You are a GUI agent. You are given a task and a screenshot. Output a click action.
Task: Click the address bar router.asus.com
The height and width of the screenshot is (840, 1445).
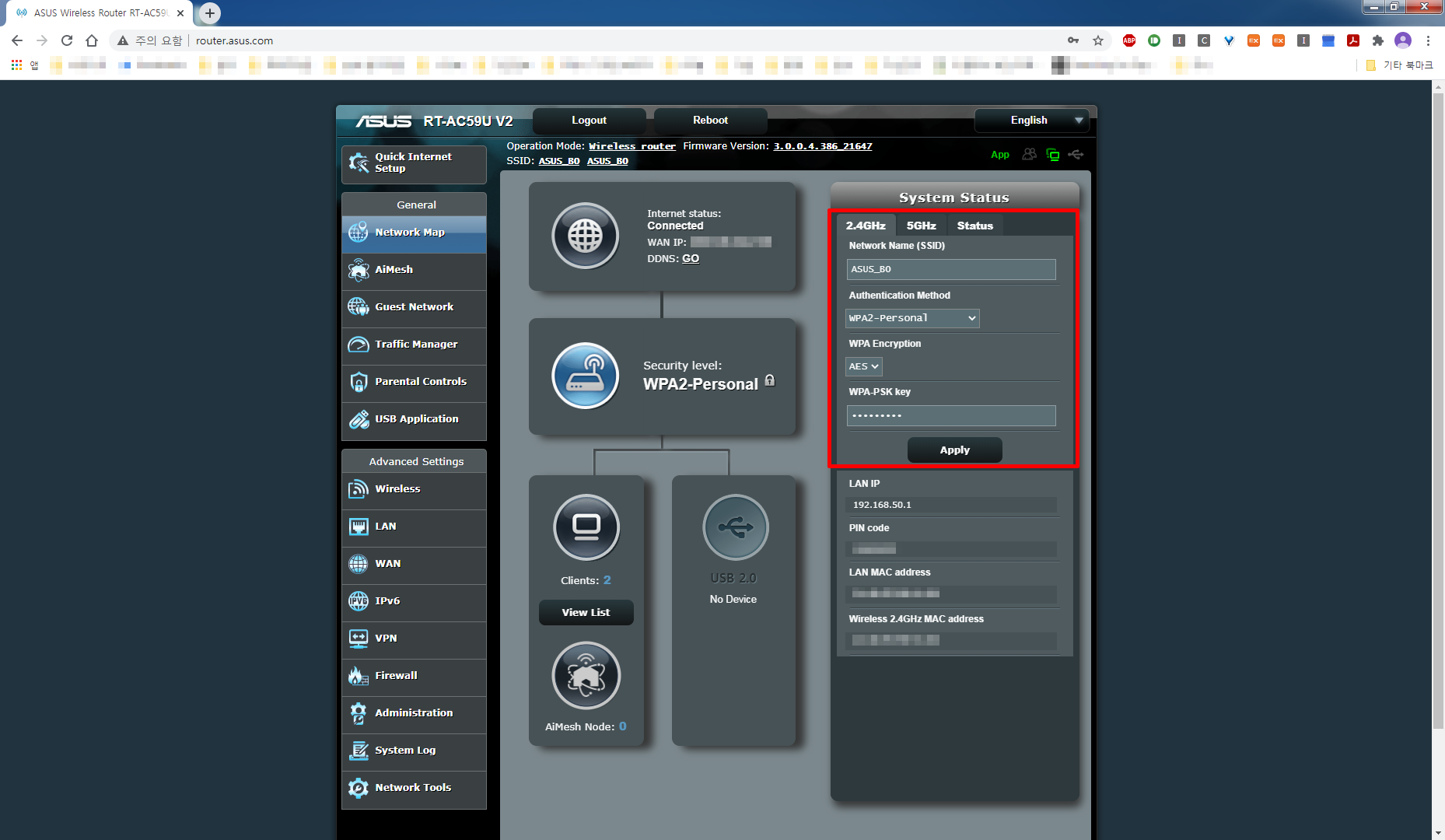[234, 40]
